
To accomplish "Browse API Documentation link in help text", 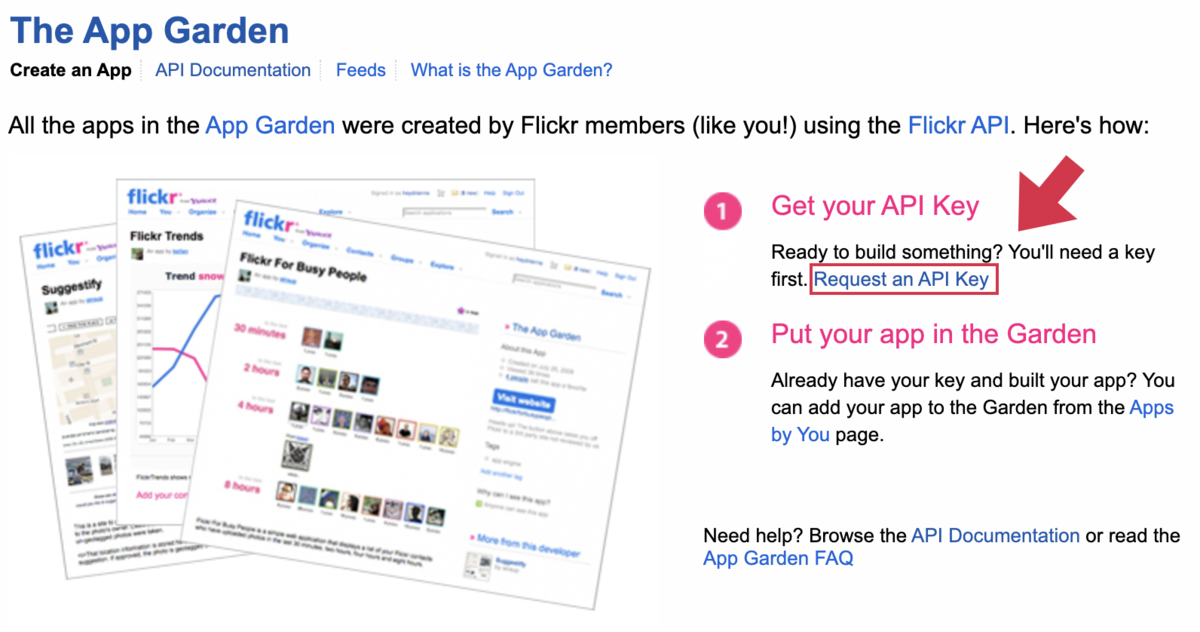I will click(x=995, y=535).
